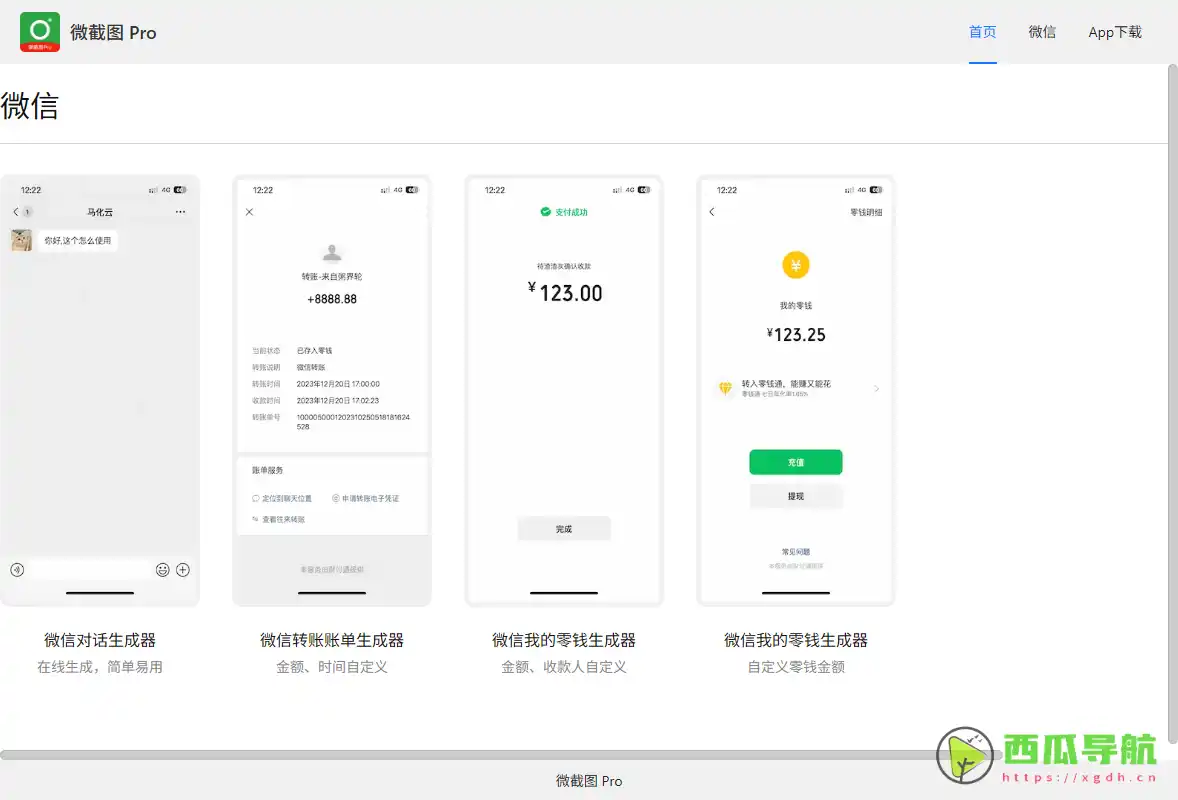This screenshot has height=800, width=1178.
Task: Open 常见问题 link in balance mockup
Action: [x=796, y=551]
